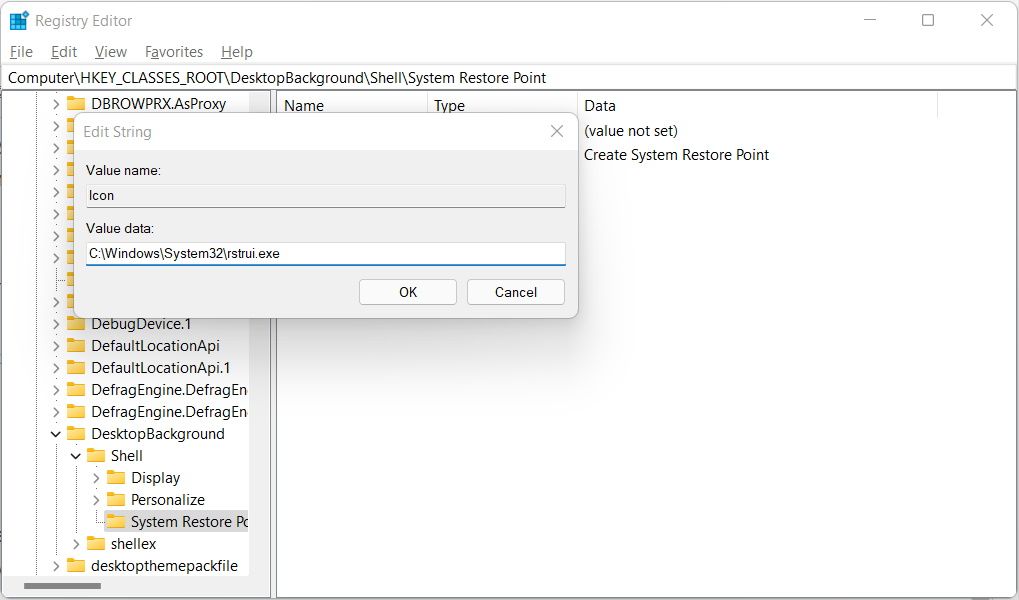Select the DesktopBackground tree label
This screenshot has height=600, width=1019.
(158, 434)
